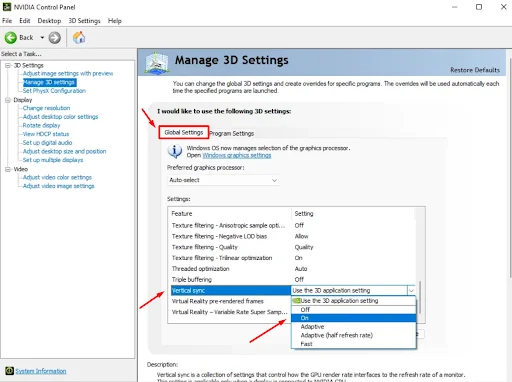The image size is (512, 382).
Task: Open View HDCP status page
Action: tap(46, 134)
